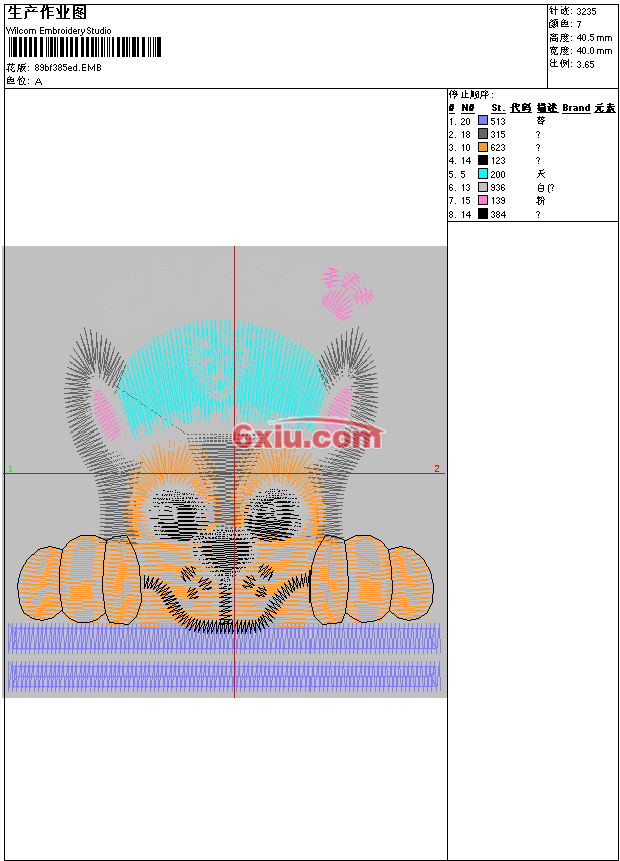Click the height value 40.5 mm
620x861 pixels.
pyautogui.click(x=594, y=38)
